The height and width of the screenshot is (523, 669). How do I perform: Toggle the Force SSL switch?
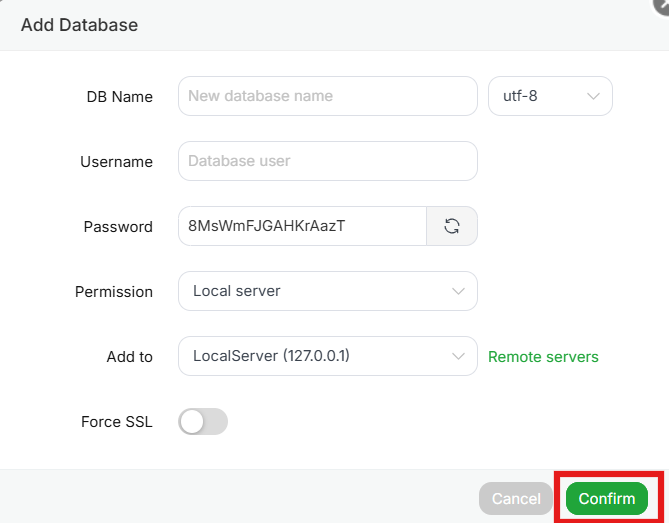point(203,421)
